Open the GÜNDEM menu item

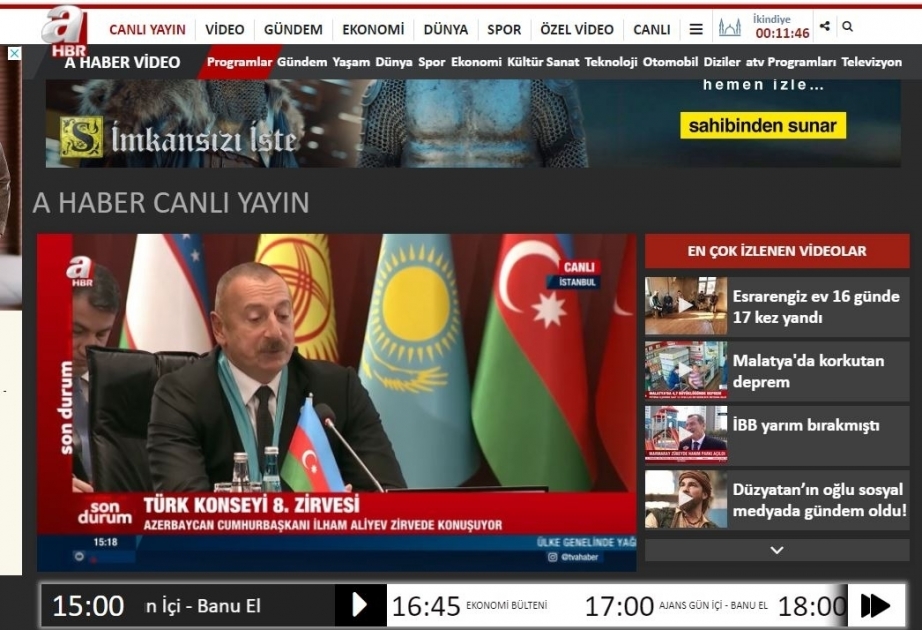pos(293,29)
